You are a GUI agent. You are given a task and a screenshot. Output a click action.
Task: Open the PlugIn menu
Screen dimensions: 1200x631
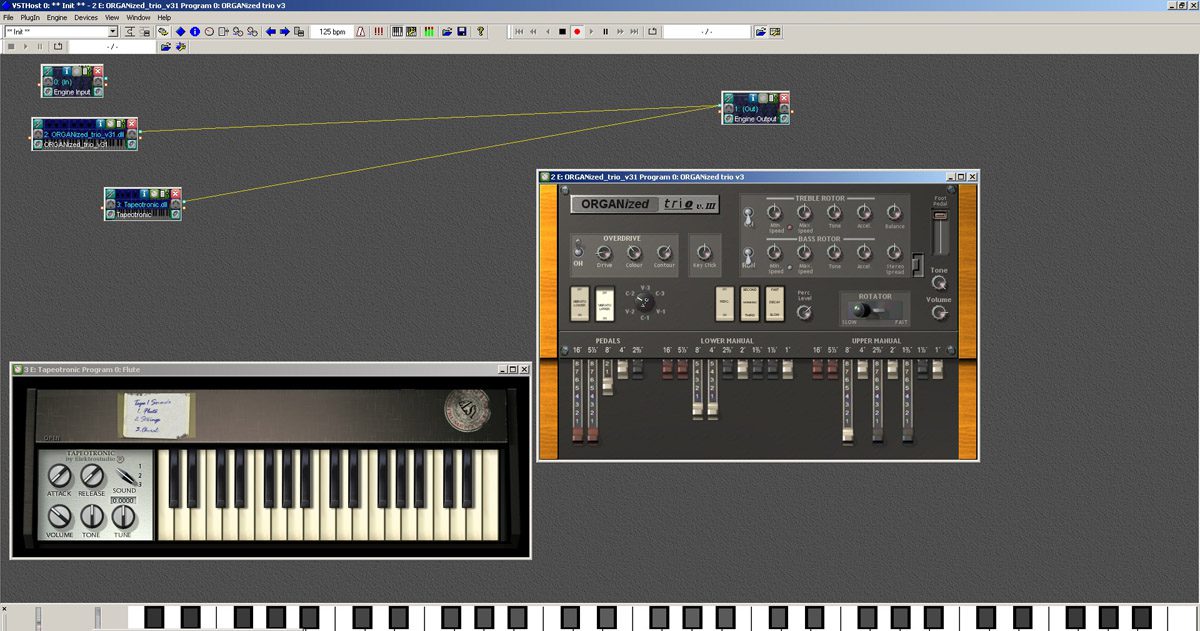click(30, 18)
